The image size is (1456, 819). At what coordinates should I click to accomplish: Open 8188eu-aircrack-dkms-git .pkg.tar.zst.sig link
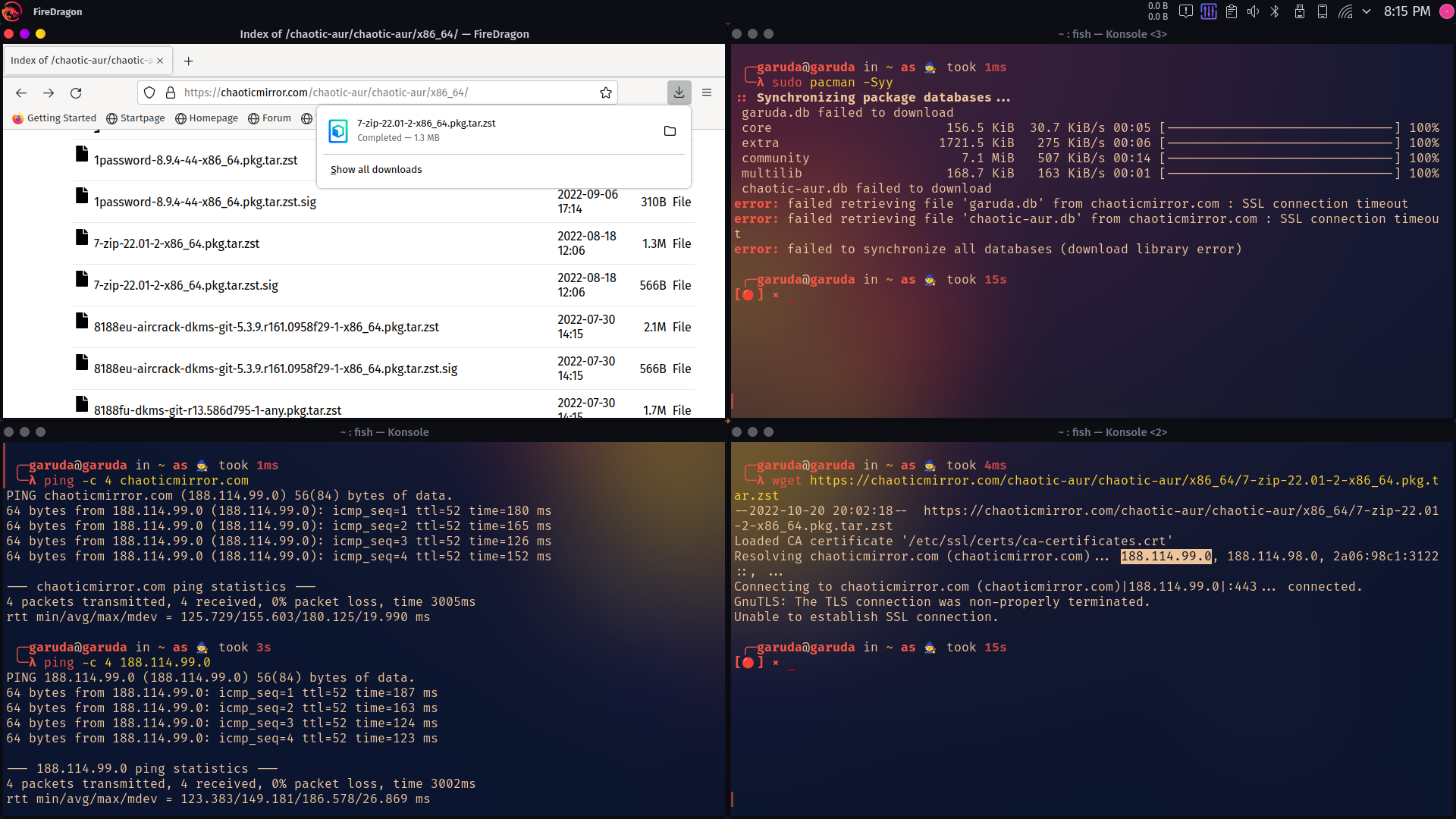click(276, 369)
